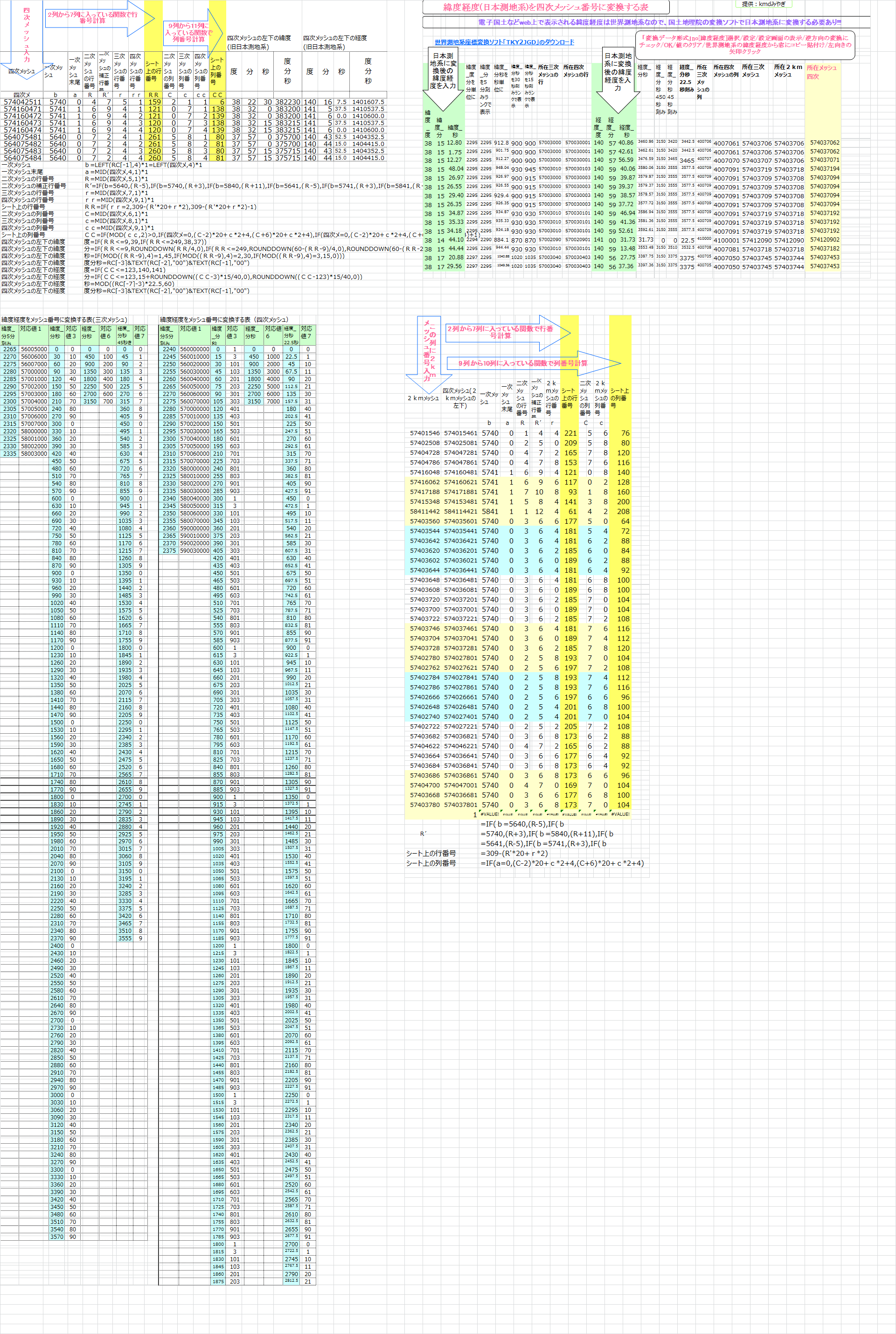This screenshot has width=896, height=1334.
Task: Select formula 'b =LEFT(RC[-1],4)*1=LEFT(四次メ,4)*1'
Action: [x=144, y=165]
